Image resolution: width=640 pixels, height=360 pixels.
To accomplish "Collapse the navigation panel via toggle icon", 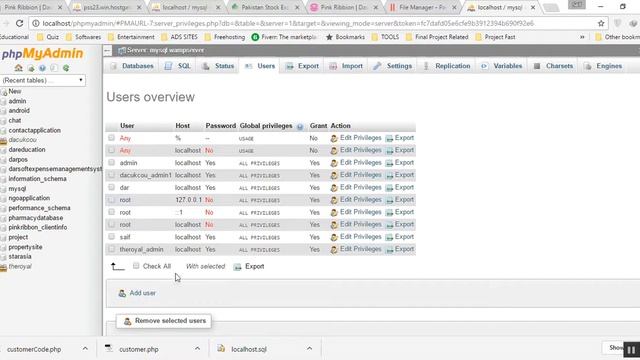I will 107,51.
